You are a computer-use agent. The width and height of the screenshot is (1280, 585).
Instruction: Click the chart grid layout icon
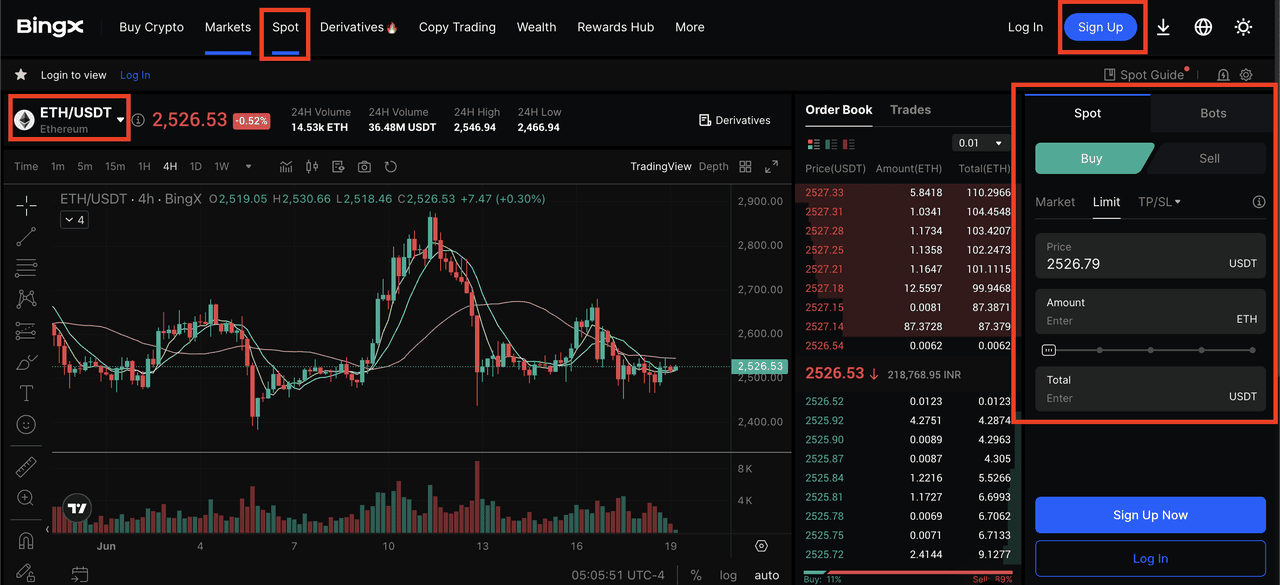745,166
